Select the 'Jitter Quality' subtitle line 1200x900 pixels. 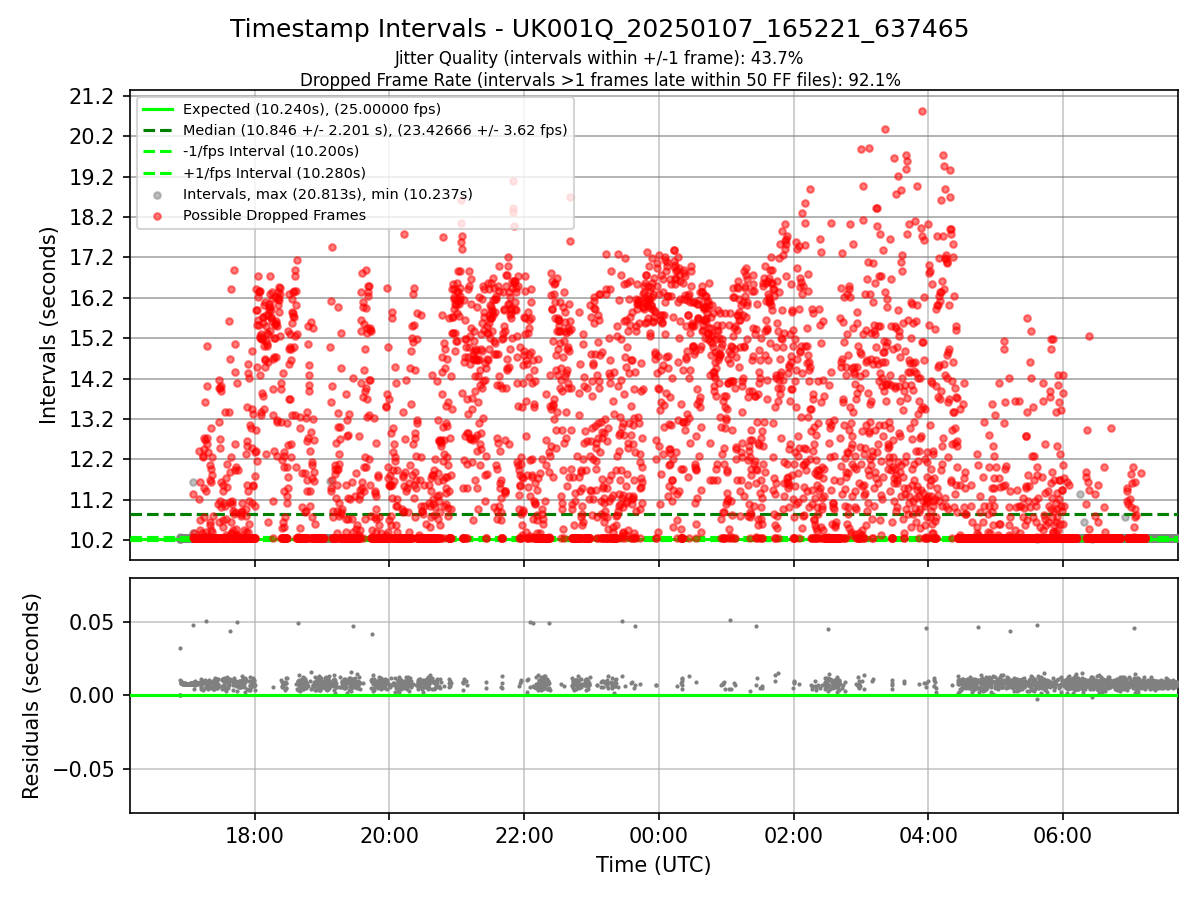pyautogui.click(x=599, y=58)
